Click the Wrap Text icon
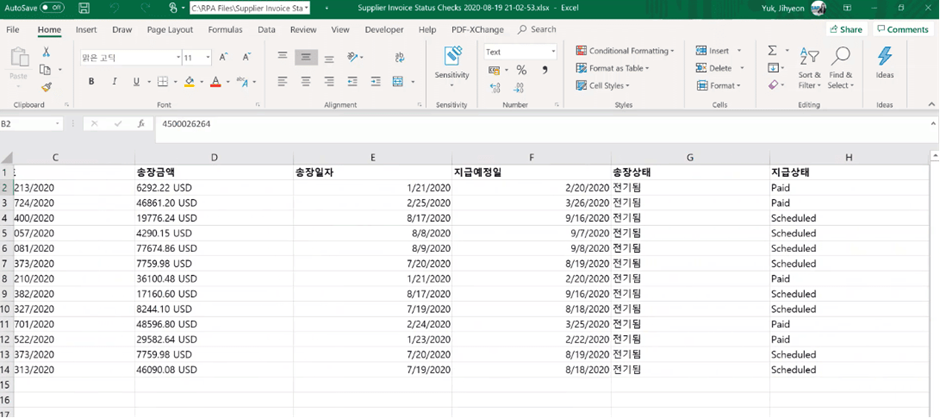 coord(399,58)
